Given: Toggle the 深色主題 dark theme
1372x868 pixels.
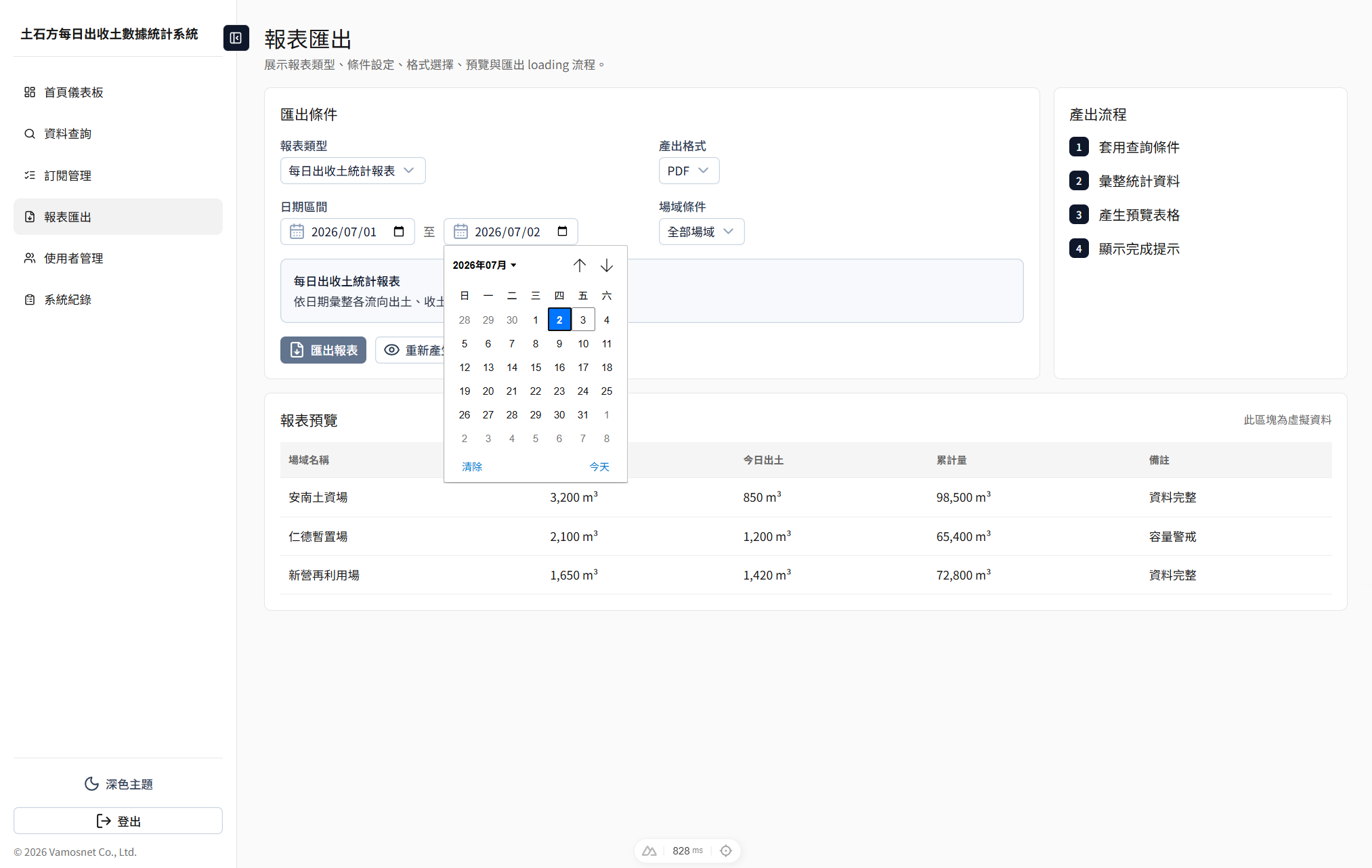Looking at the screenshot, I should pos(118,784).
